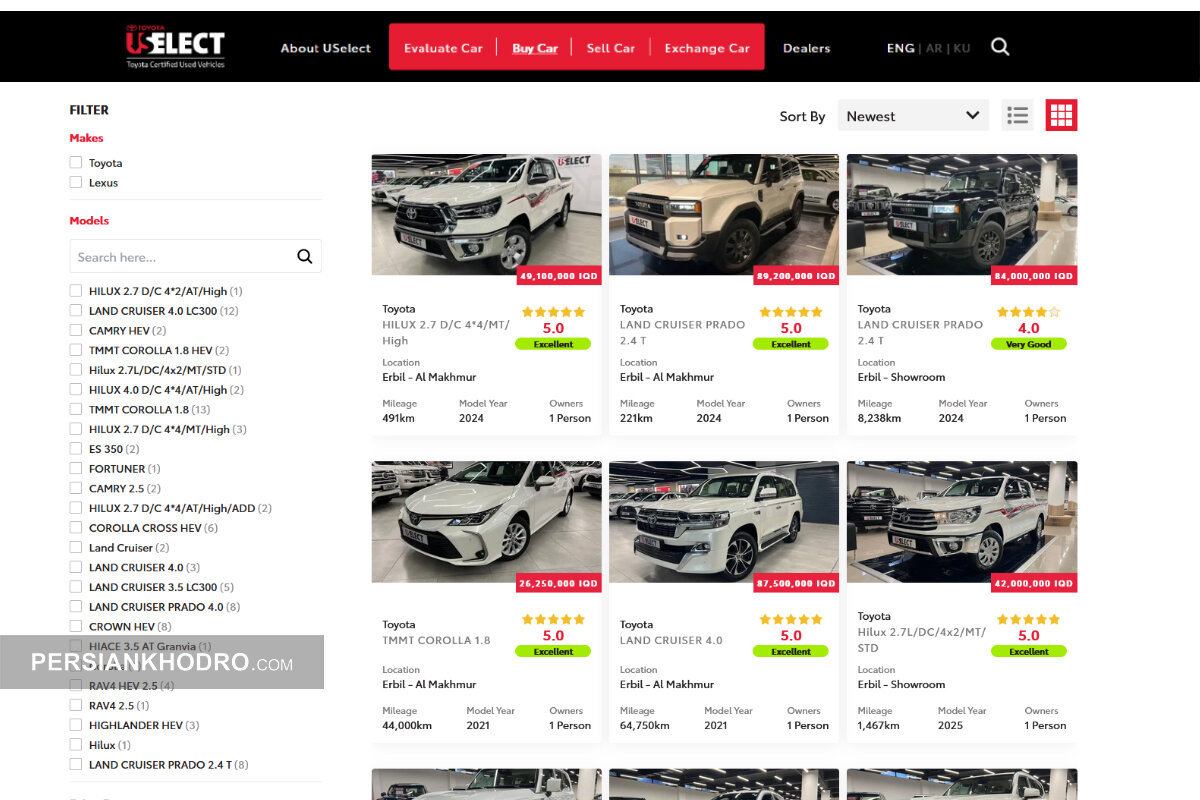Screen dimensions: 1200x800
Task: Switch to list view layout
Action: tap(1018, 116)
